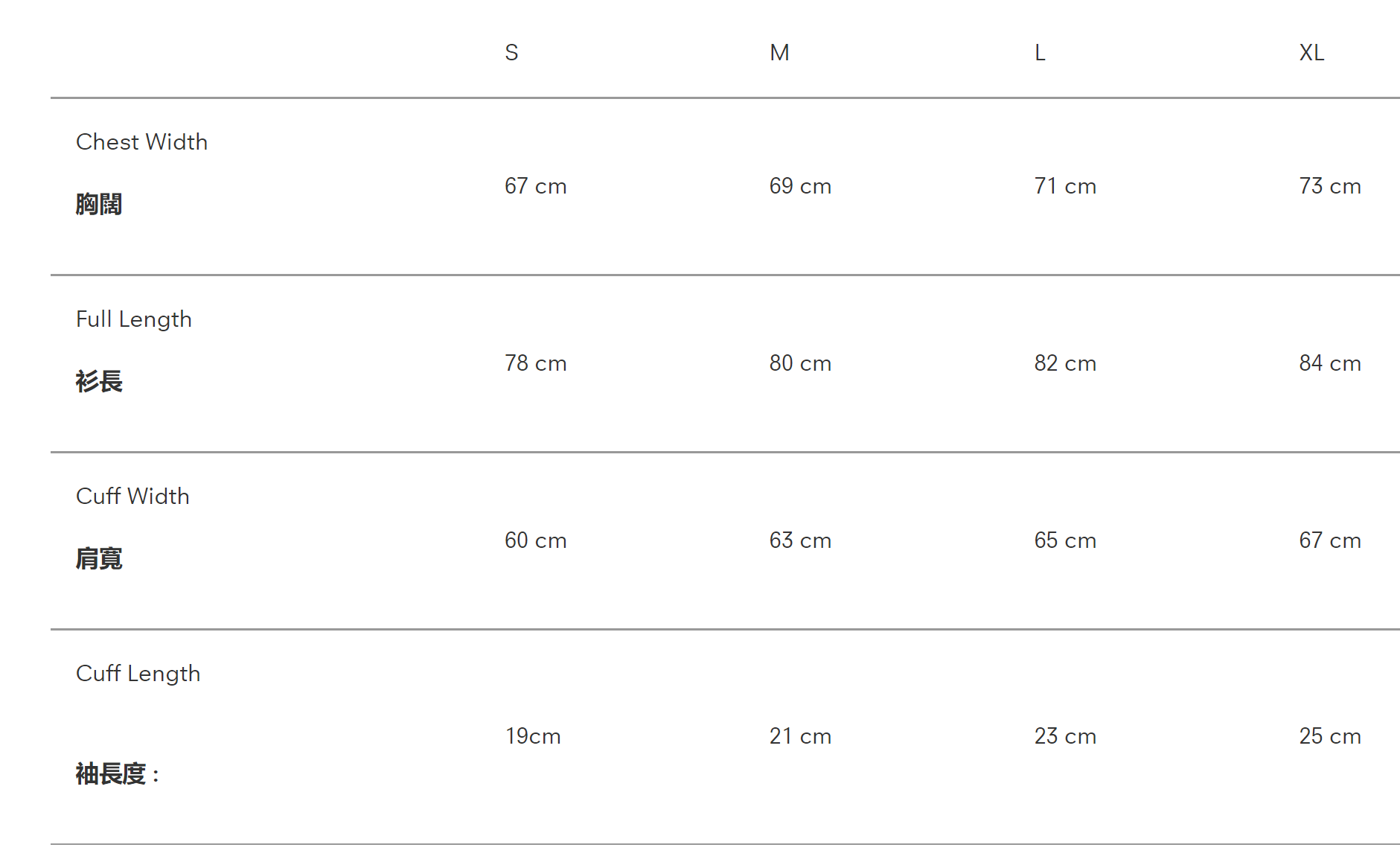Click the L size column header
1400x865 pixels.
(x=1040, y=53)
